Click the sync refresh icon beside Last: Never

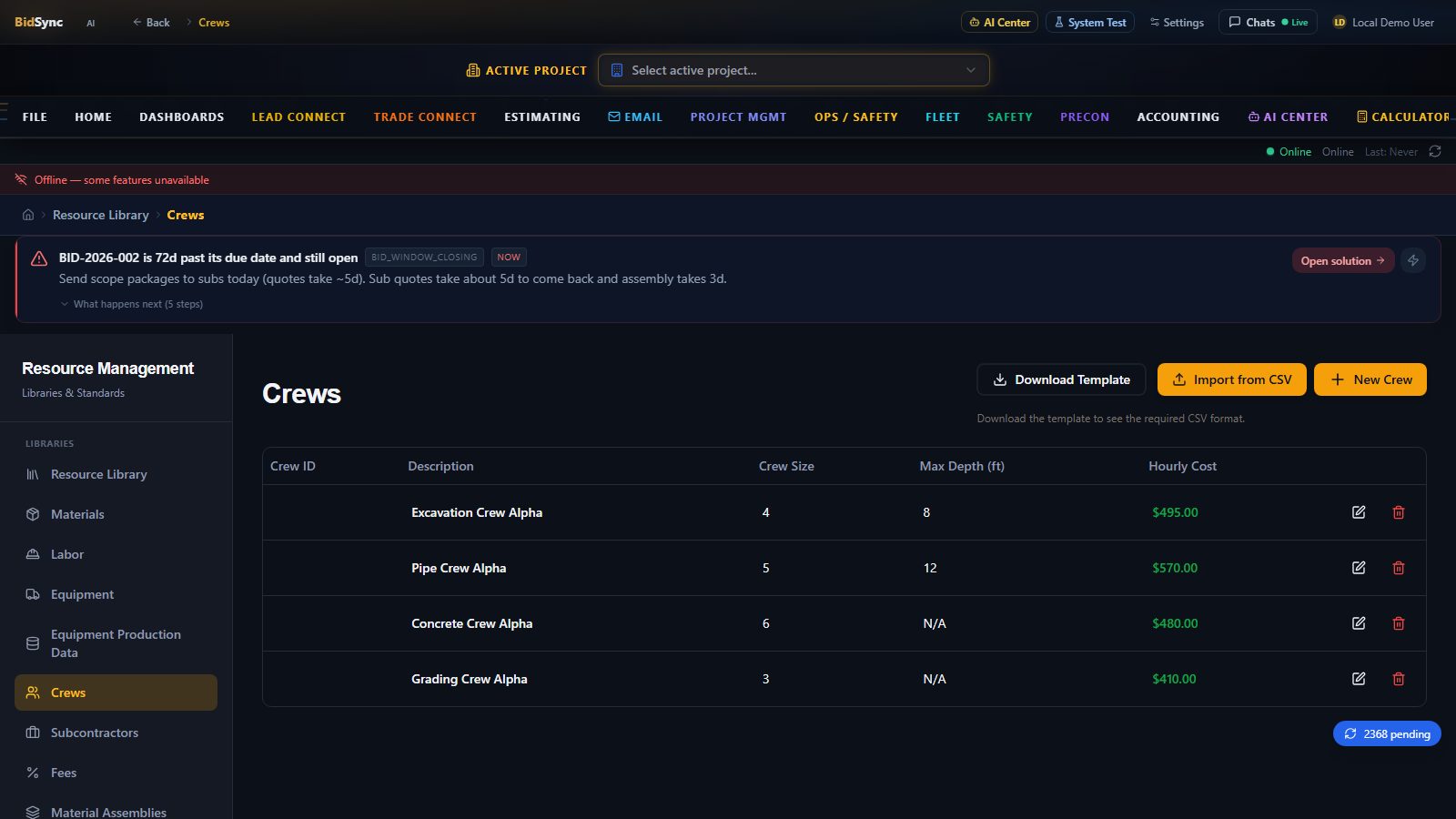[1435, 151]
